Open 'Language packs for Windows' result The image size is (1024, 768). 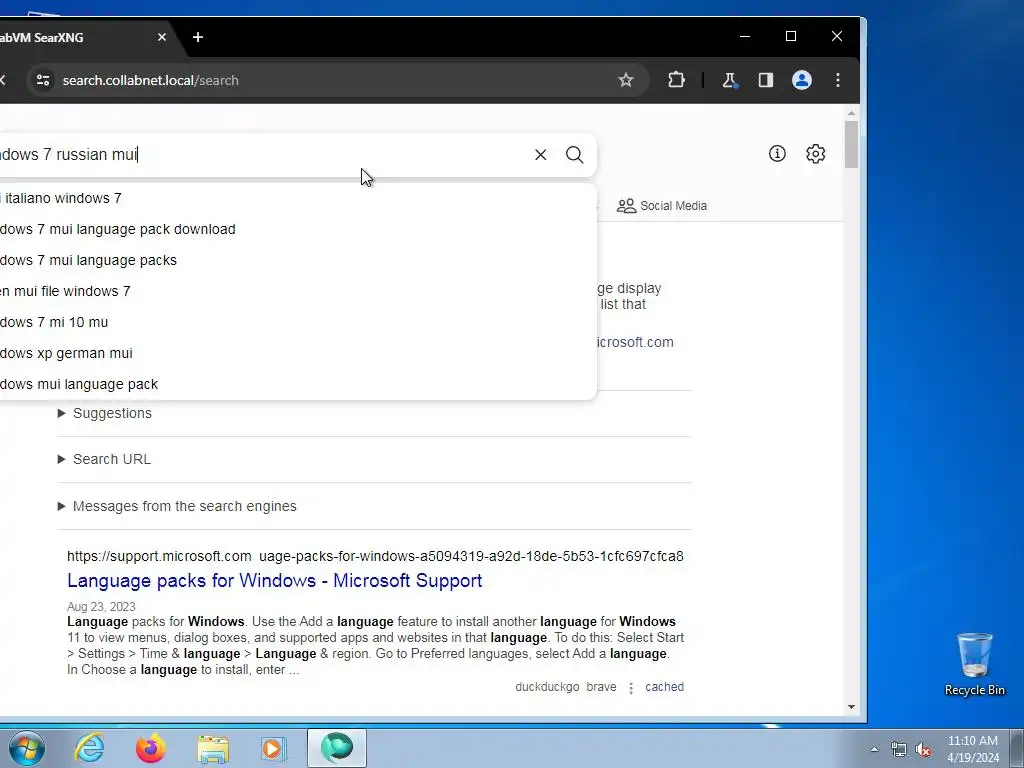tap(274, 580)
